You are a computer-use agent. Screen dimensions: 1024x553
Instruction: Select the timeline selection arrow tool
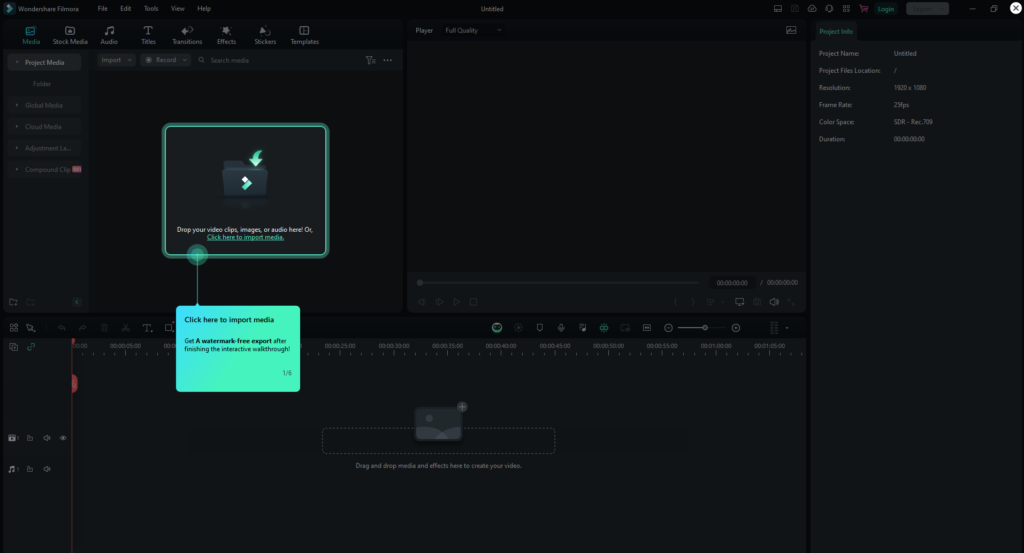point(31,328)
